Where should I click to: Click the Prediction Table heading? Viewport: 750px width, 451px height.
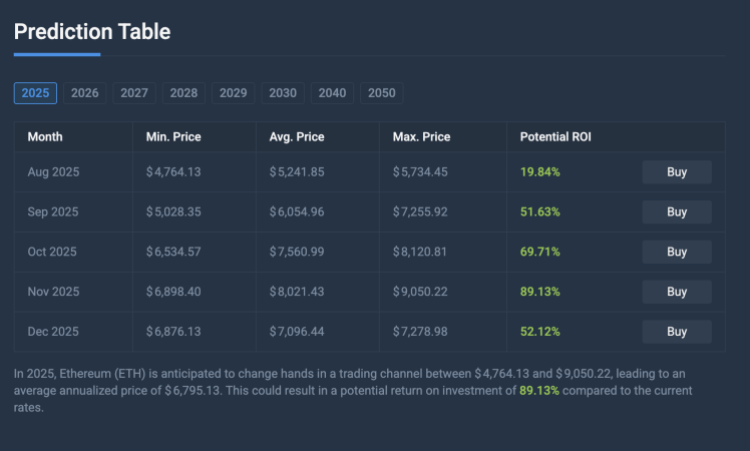click(92, 31)
